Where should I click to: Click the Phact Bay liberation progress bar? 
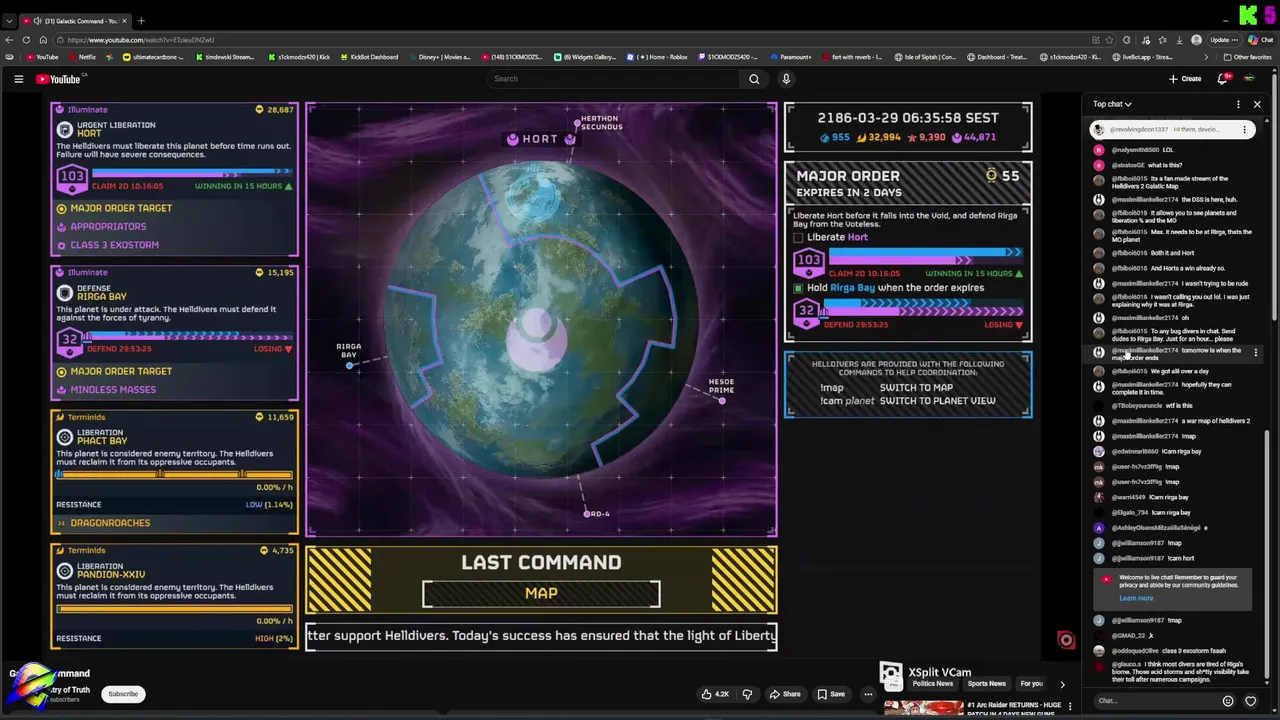[x=175, y=475]
